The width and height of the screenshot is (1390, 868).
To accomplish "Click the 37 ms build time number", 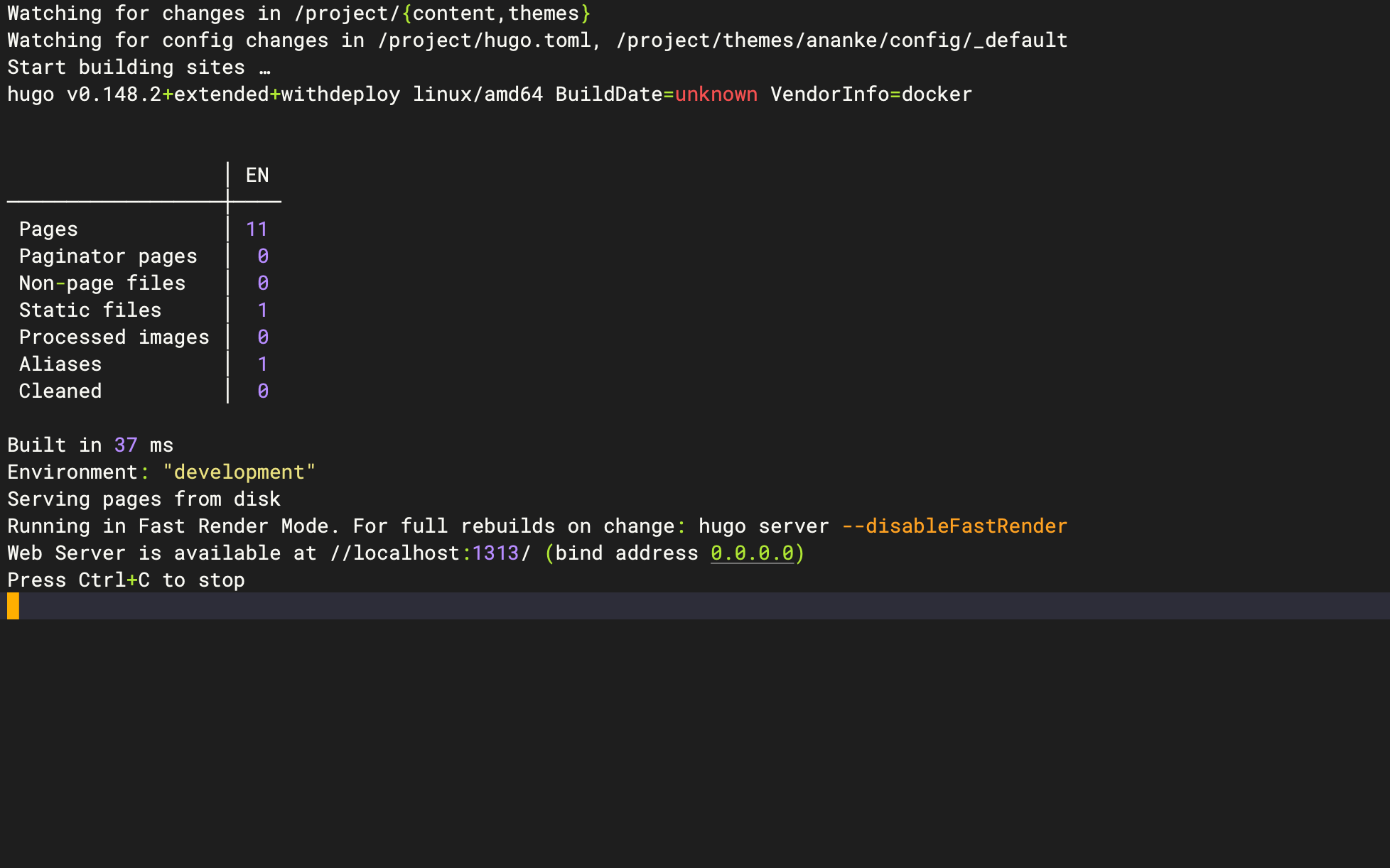I will (126, 445).
